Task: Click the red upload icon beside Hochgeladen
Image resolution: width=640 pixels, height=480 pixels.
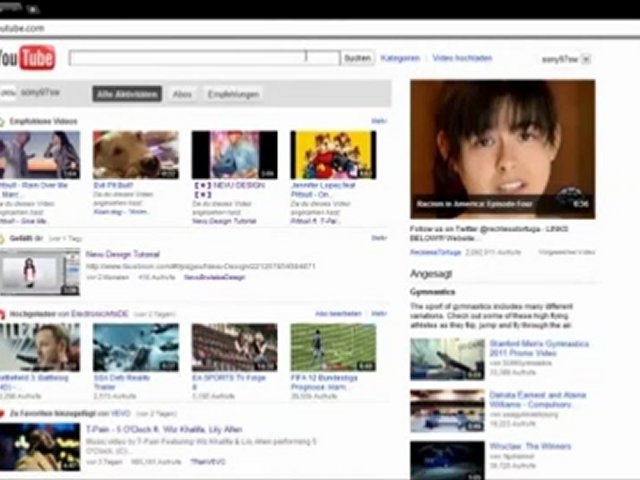Action: (x=3, y=314)
